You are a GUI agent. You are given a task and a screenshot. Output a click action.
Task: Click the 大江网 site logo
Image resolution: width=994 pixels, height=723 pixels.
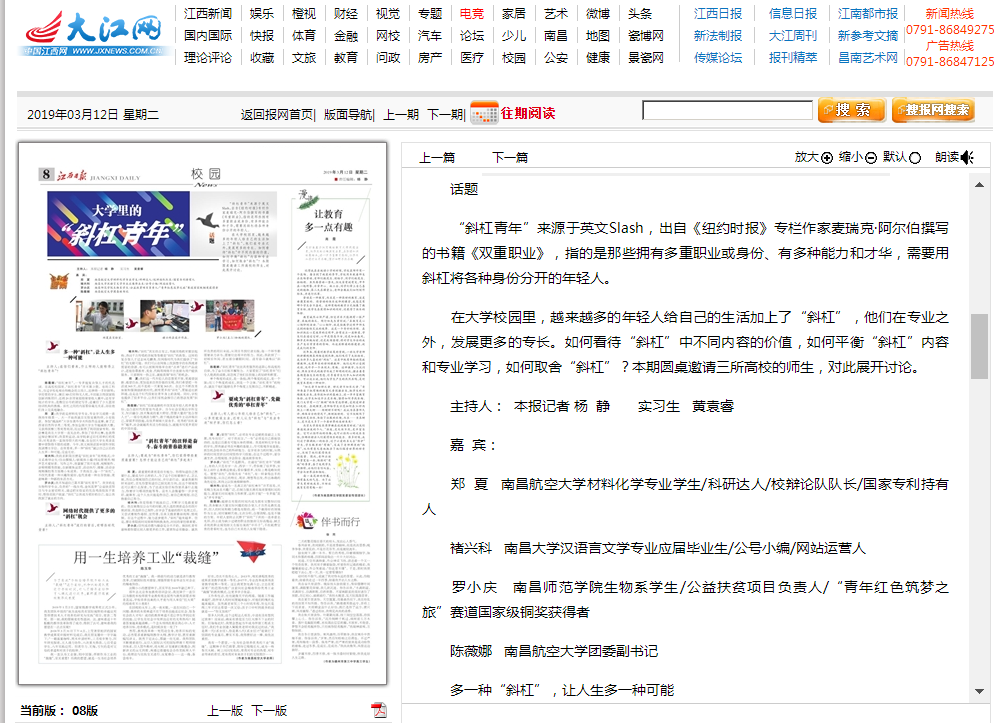pos(96,34)
